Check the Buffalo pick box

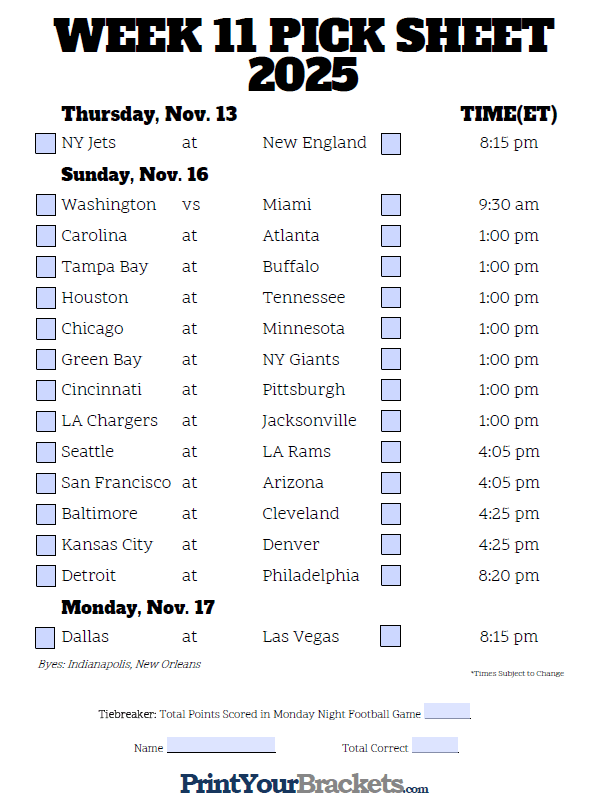[391, 266]
